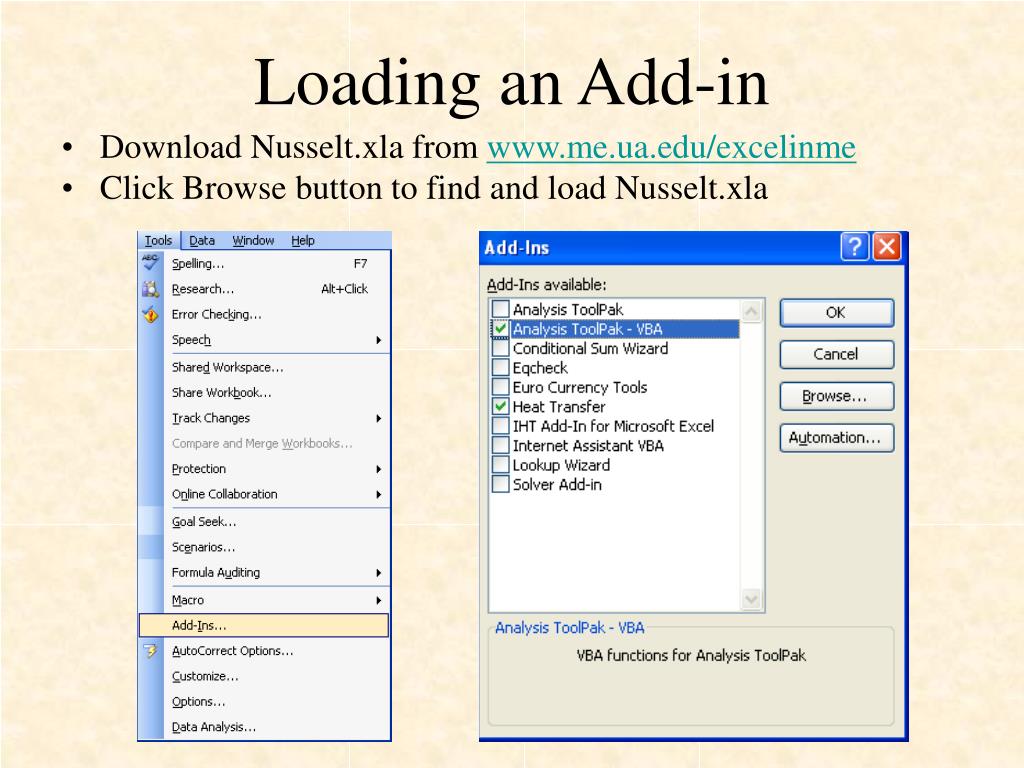Click the AutoCorrect Options lightning icon
Image resolution: width=1024 pixels, height=768 pixels.
click(151, 650)
